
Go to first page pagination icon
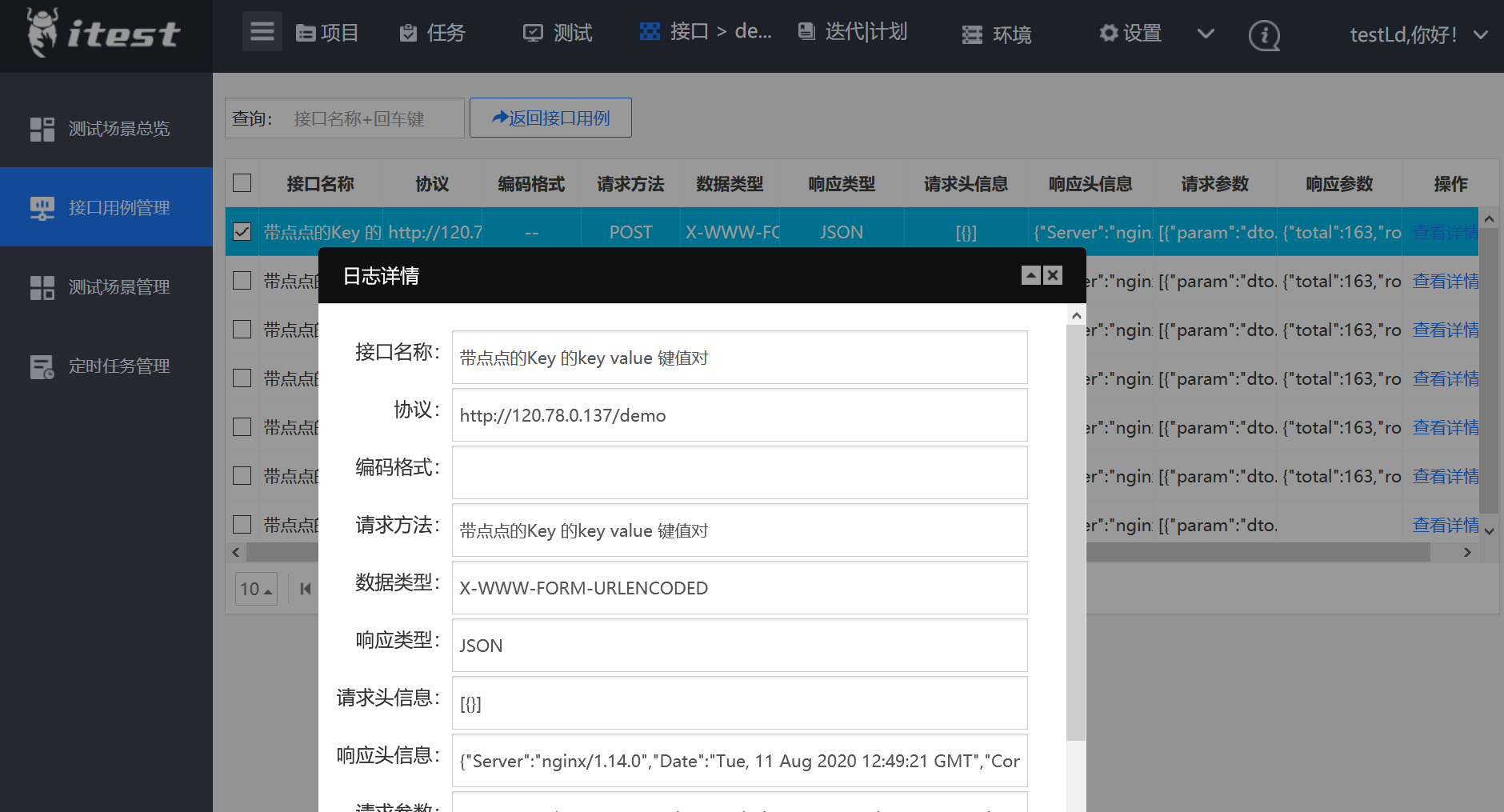tap(305, 589)
